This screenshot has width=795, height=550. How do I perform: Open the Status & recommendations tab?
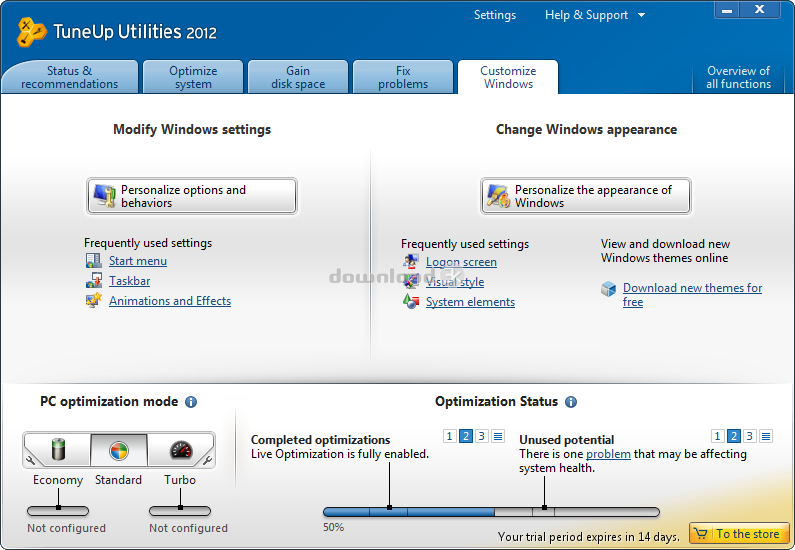pos(69,77)
